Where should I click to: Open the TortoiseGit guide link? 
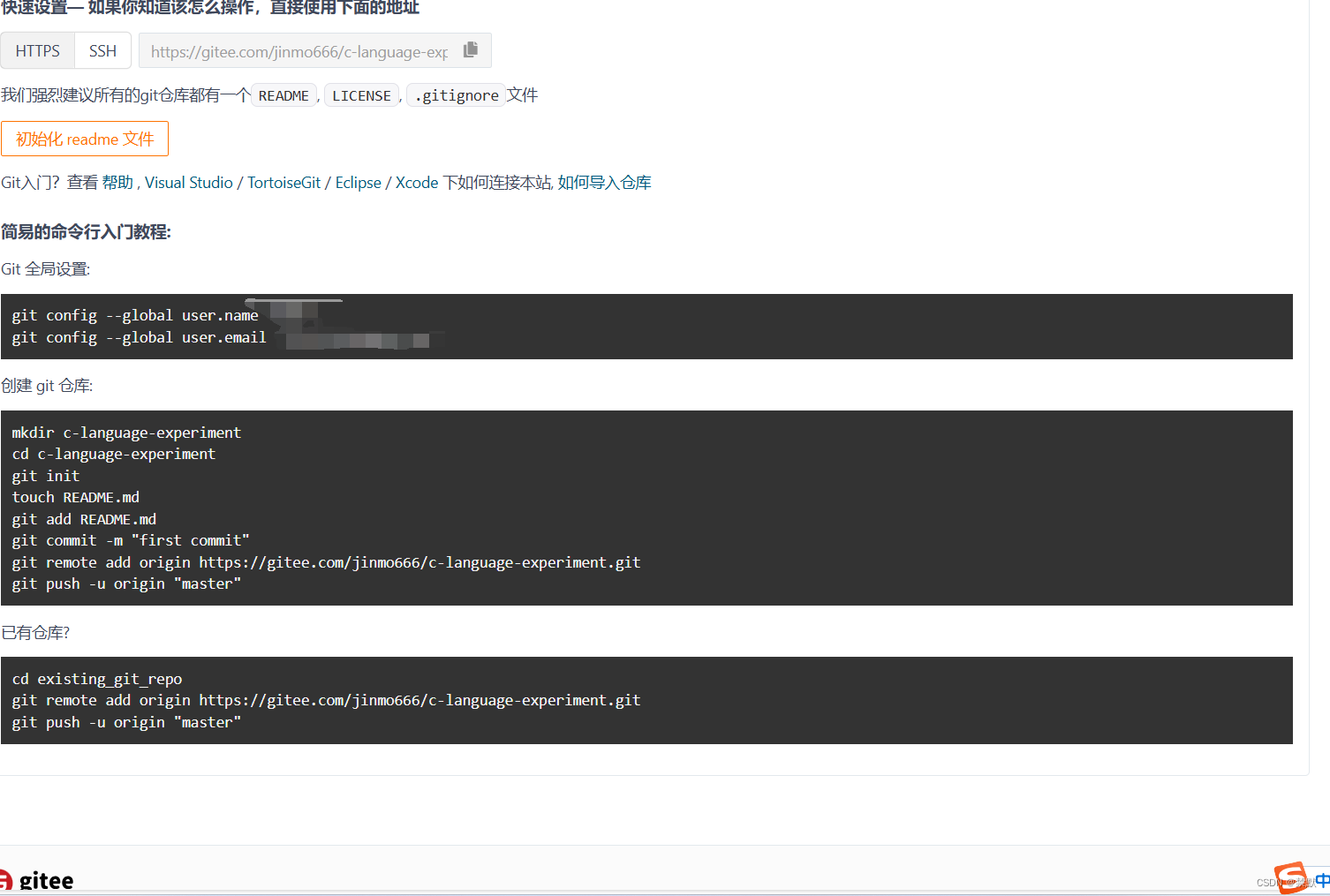(x=284, y=183)
